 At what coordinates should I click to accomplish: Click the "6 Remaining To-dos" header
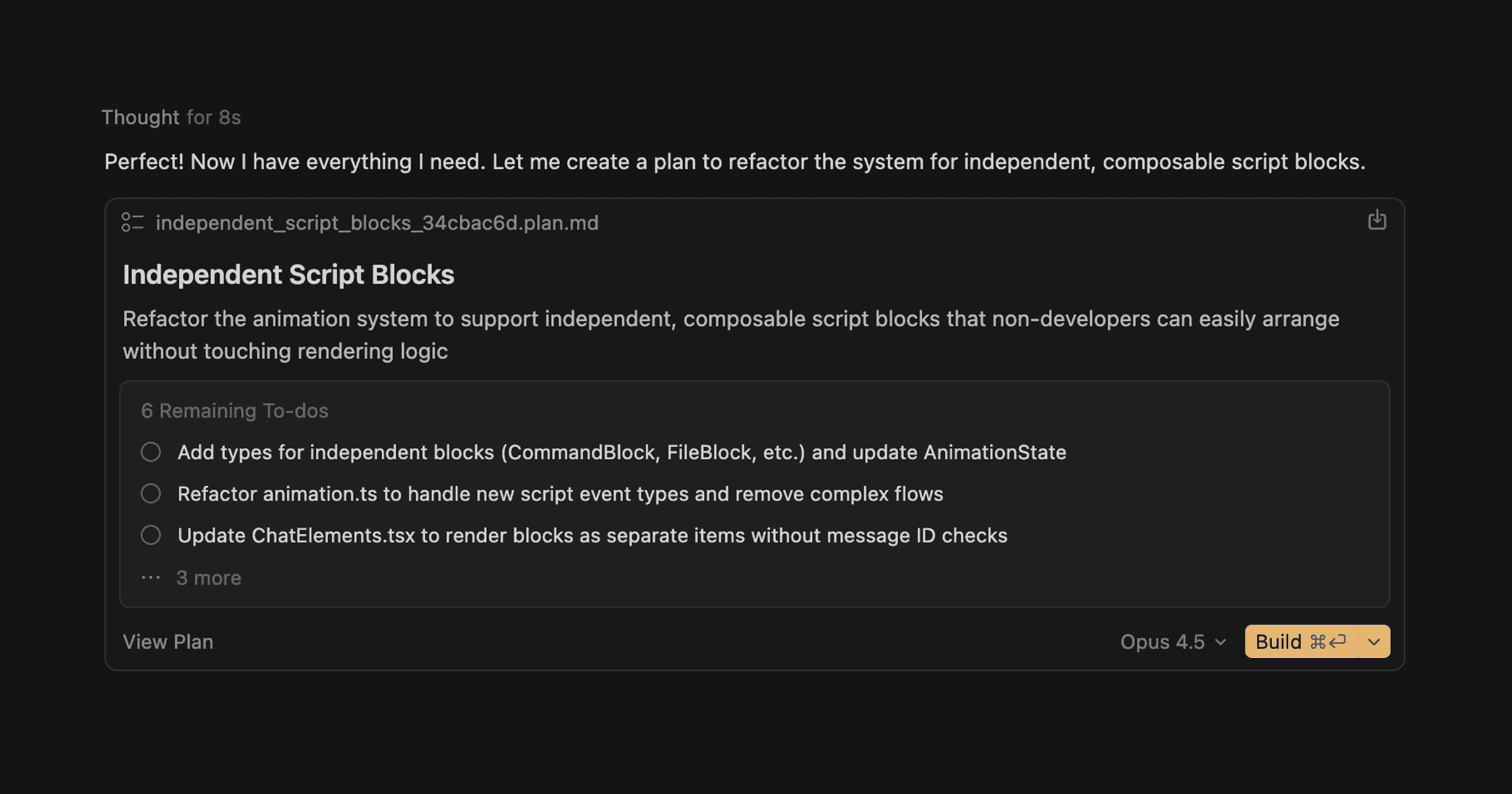pyautogui.click(x=234, y=410)
